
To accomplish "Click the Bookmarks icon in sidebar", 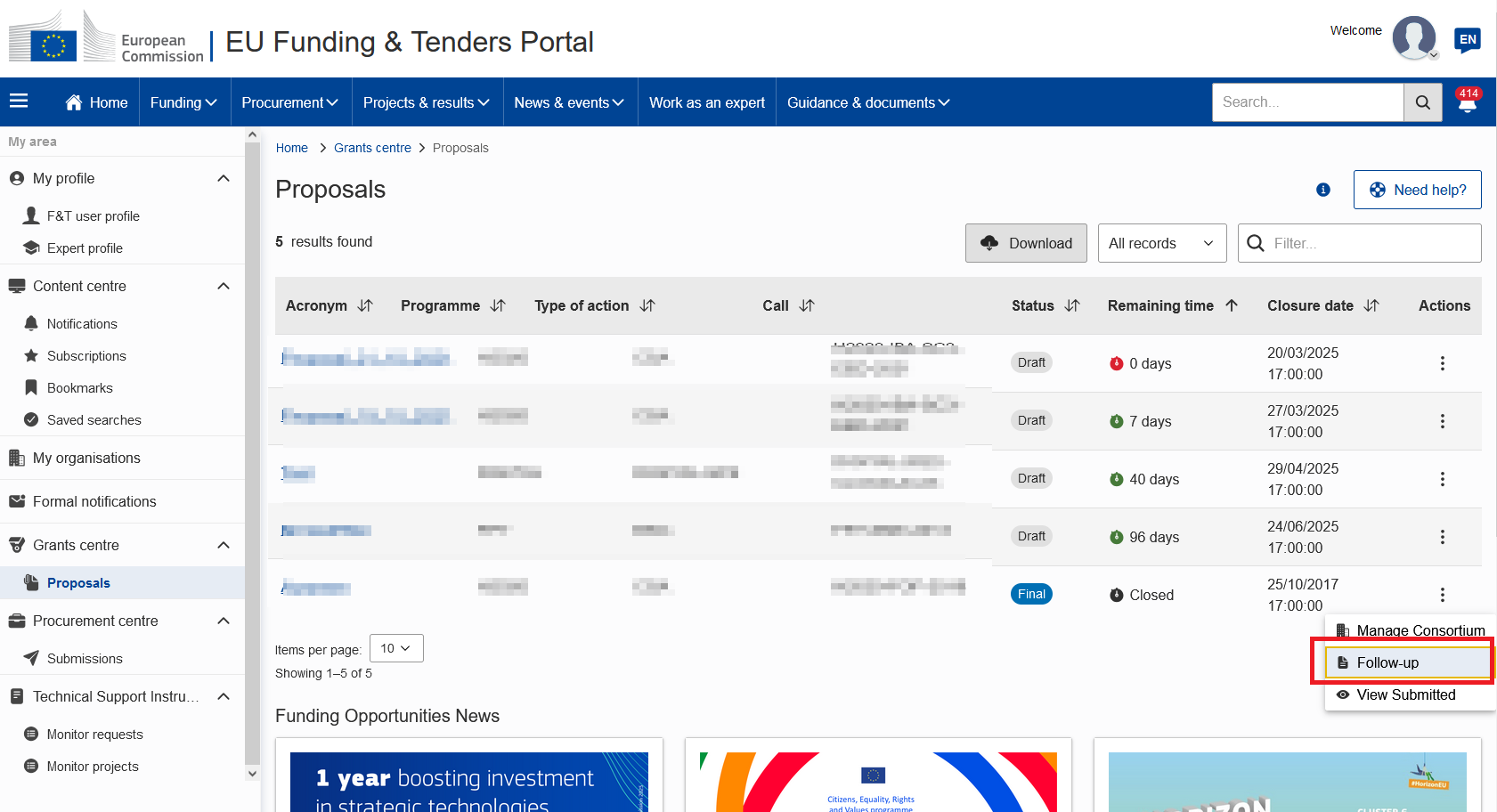I will pos(31,387).
